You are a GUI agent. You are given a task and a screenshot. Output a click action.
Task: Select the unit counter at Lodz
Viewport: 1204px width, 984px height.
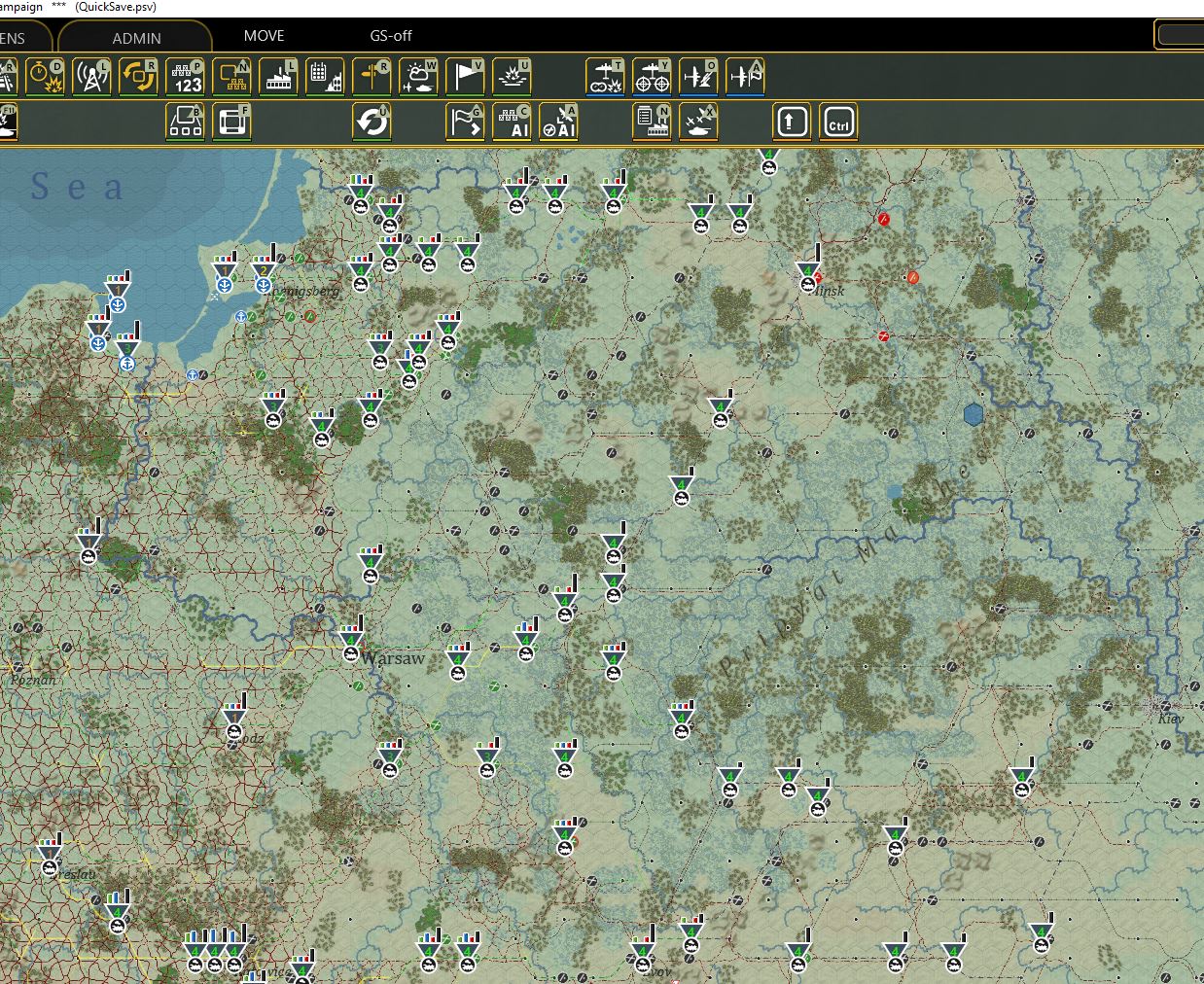234,719
